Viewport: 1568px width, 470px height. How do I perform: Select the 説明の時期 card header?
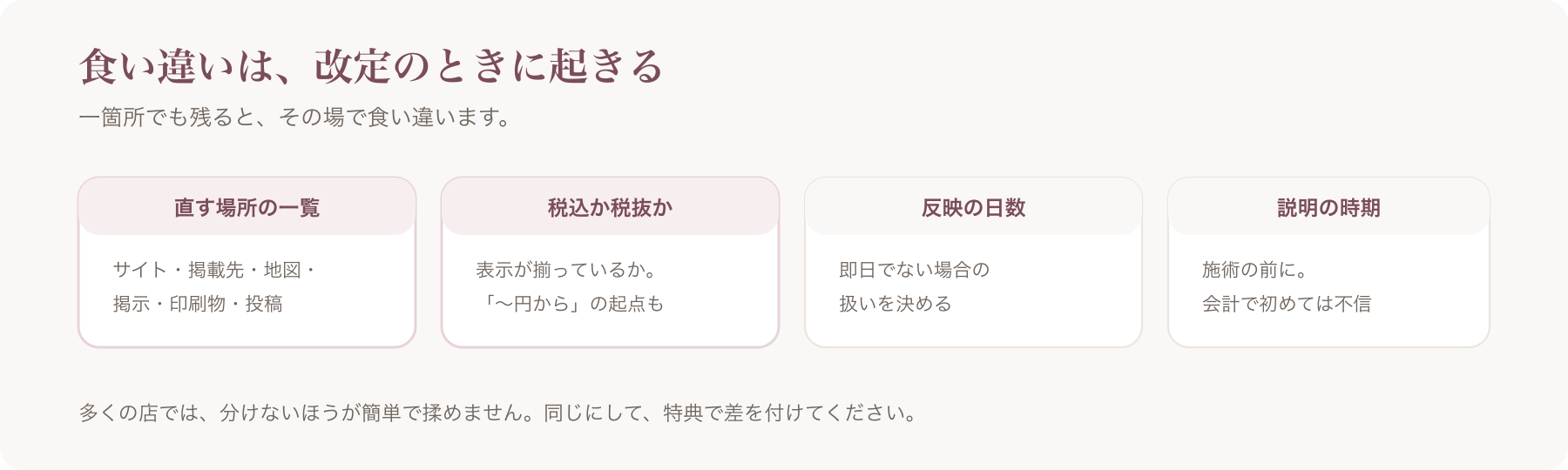1328,207
